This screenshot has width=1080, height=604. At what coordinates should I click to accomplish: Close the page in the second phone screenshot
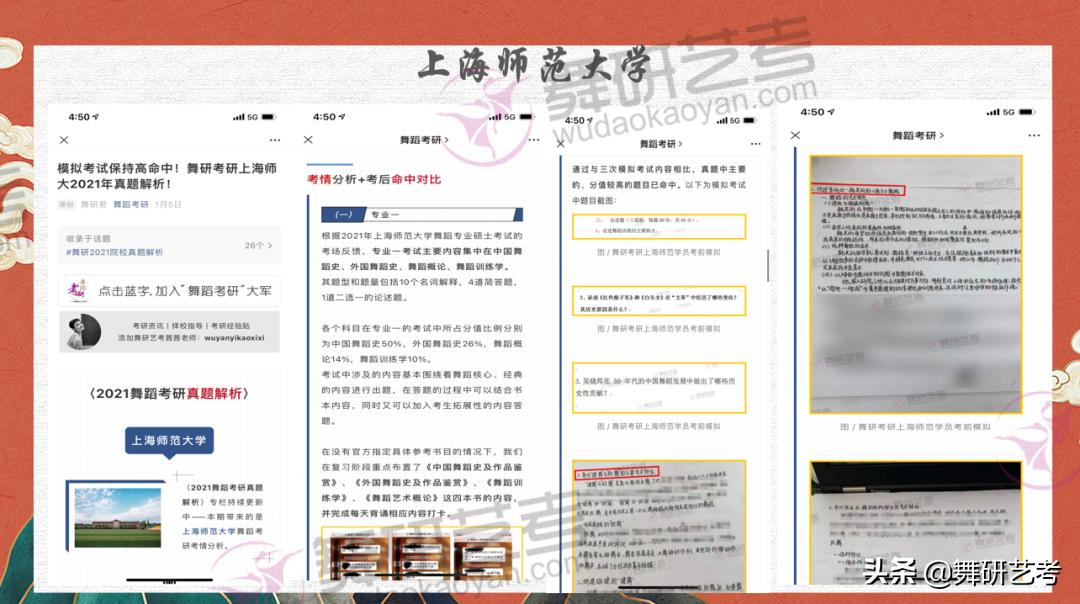(308, 140)
